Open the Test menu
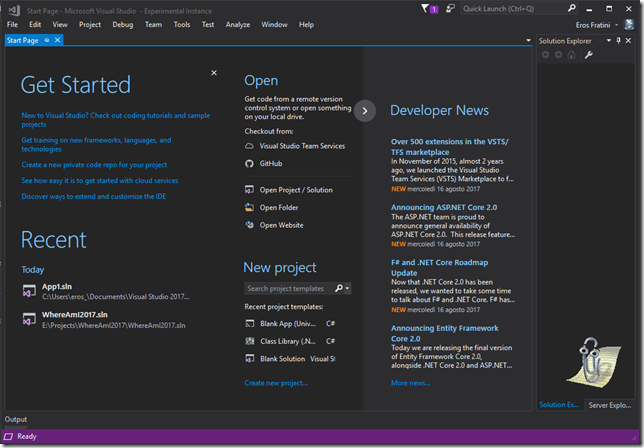The width and height of the screenshot is (644, 448). pyautogui.click(x=208, y=25)
